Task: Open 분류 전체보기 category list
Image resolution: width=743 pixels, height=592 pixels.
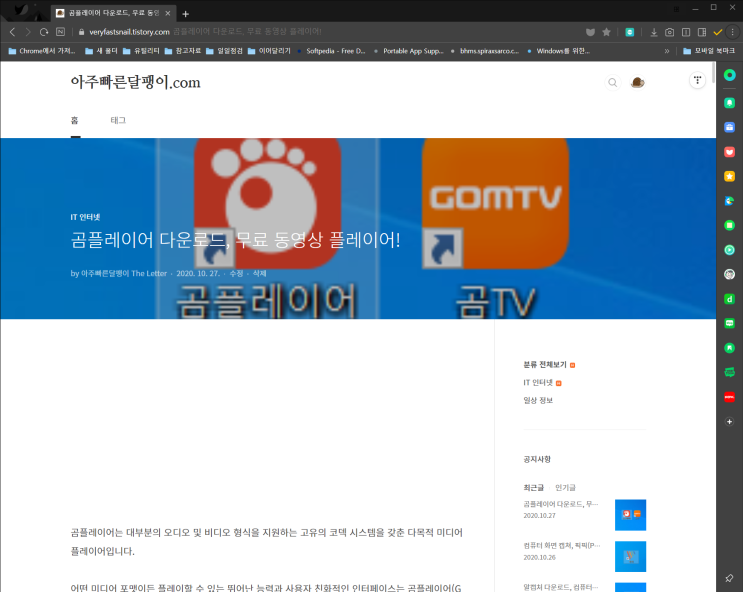Action: pos(545,364)
